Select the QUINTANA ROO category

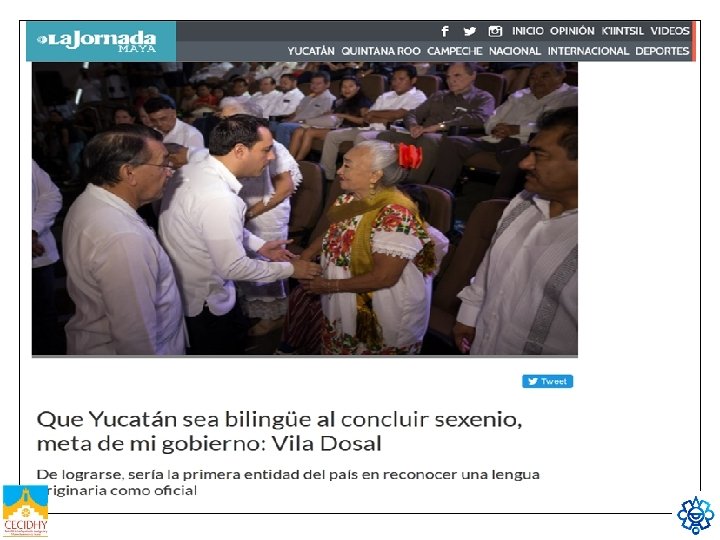tap(381, 51)
